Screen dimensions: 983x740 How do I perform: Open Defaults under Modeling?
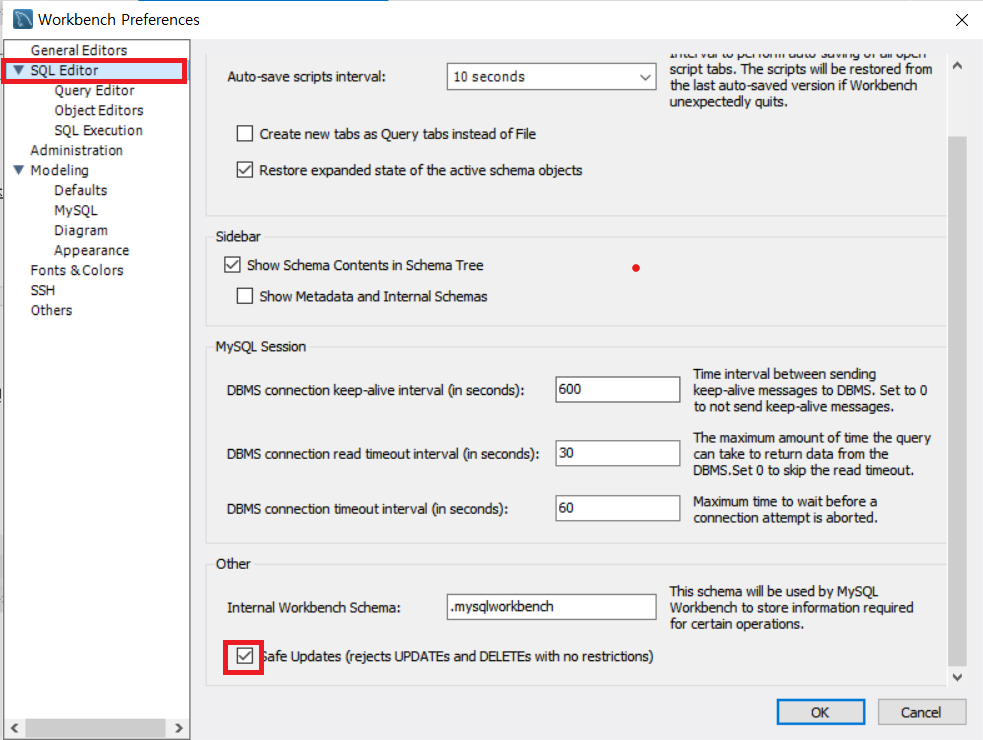(x=80, y=190)
